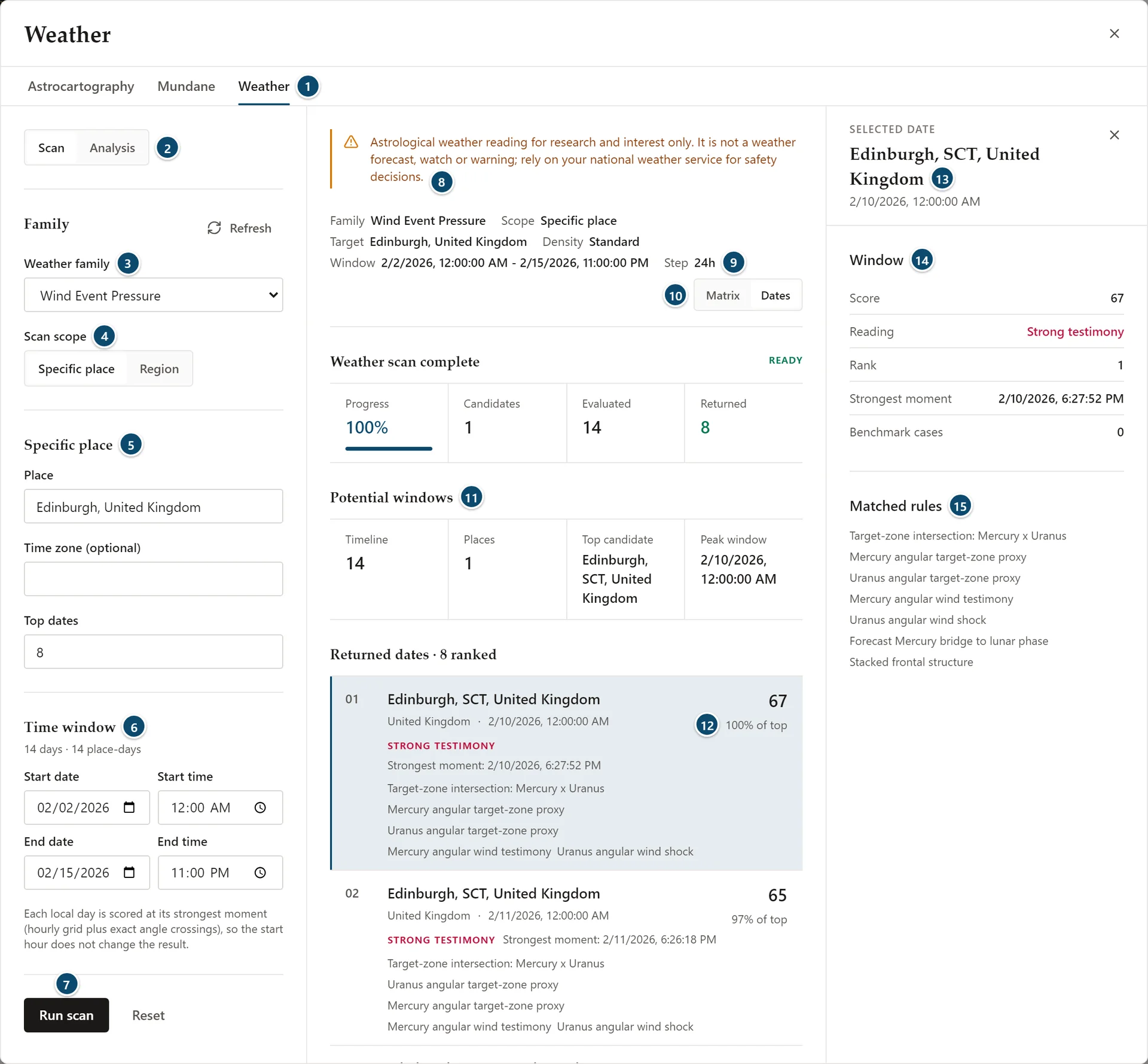Click Strongest moment value 2/10/2026, 6:27:52 PM in Window panel

[x=1061, y=398]
